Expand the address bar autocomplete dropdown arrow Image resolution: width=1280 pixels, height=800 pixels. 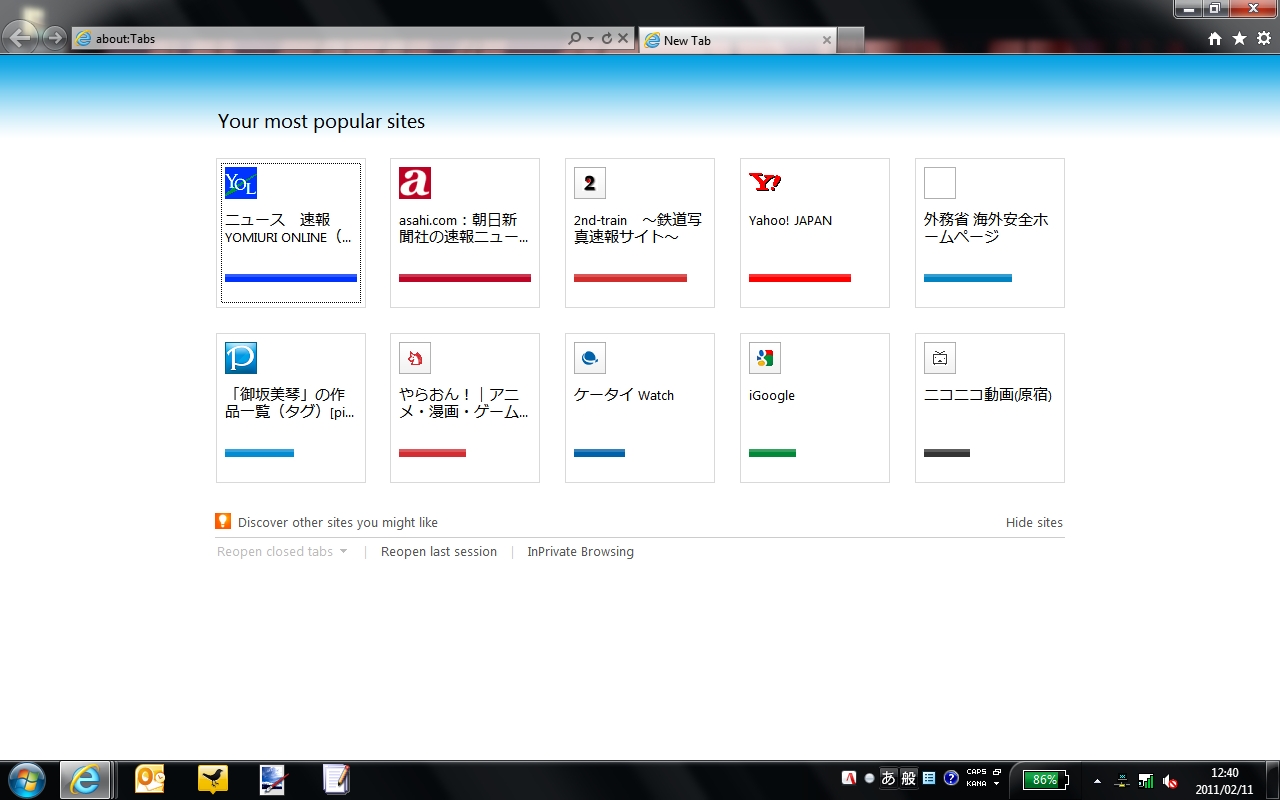click(x=591, y=39)
